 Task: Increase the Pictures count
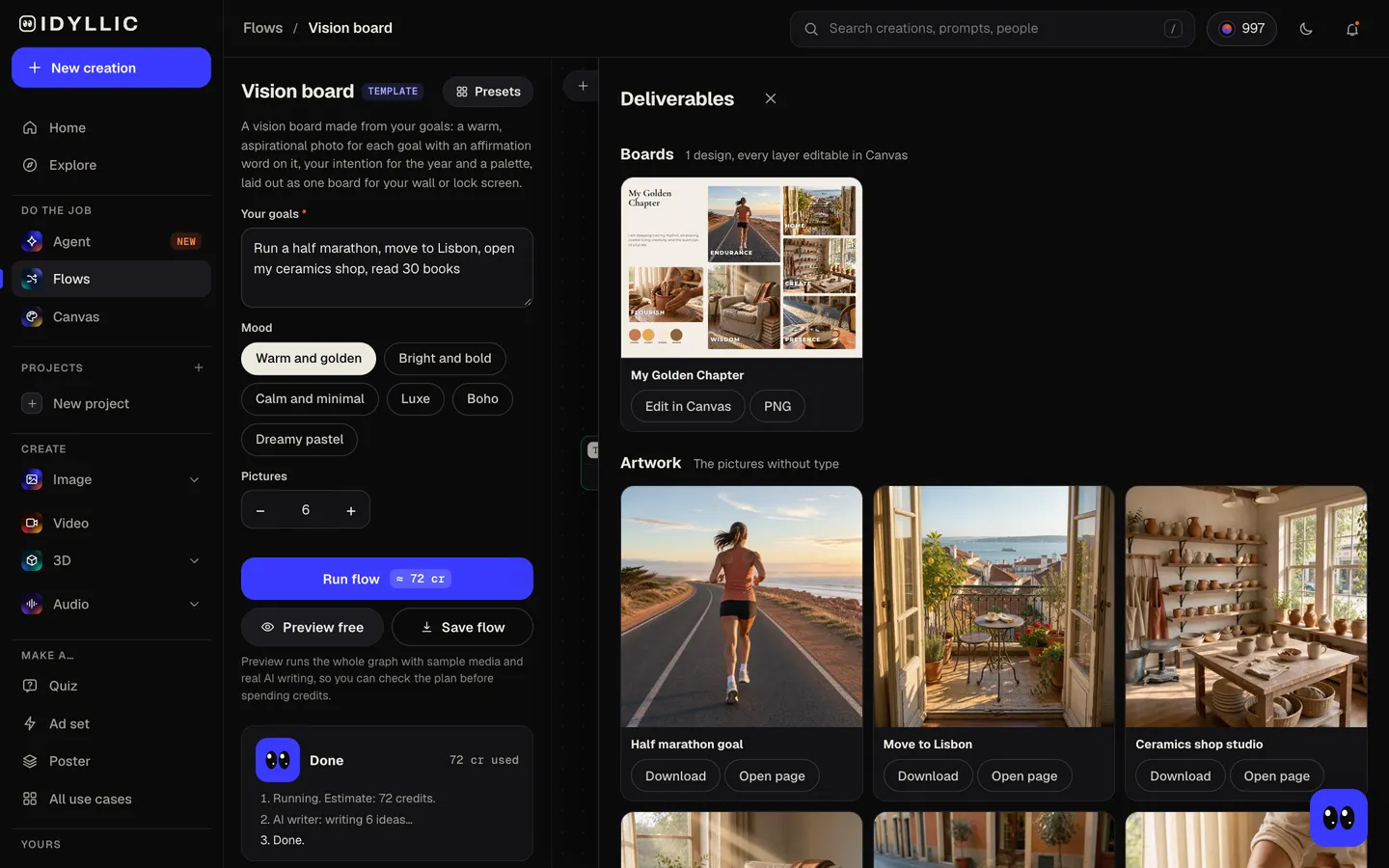pos(351,510)
